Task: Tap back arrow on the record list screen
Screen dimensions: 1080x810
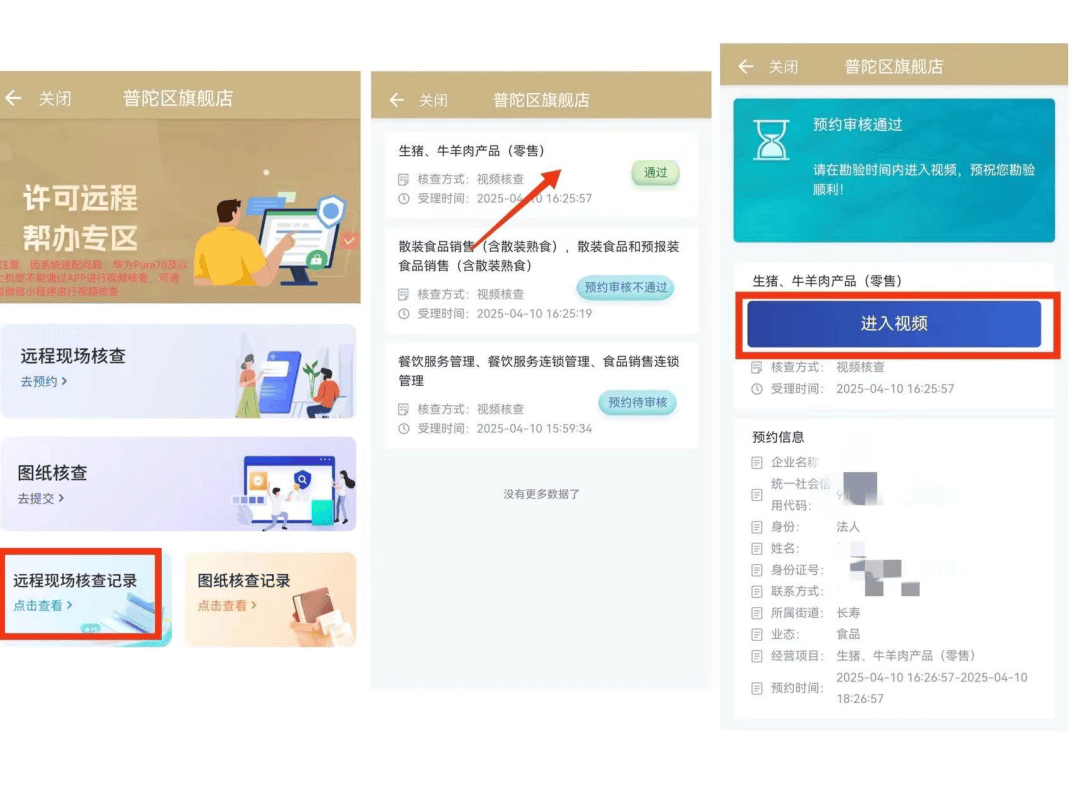Action: point(397,100)
